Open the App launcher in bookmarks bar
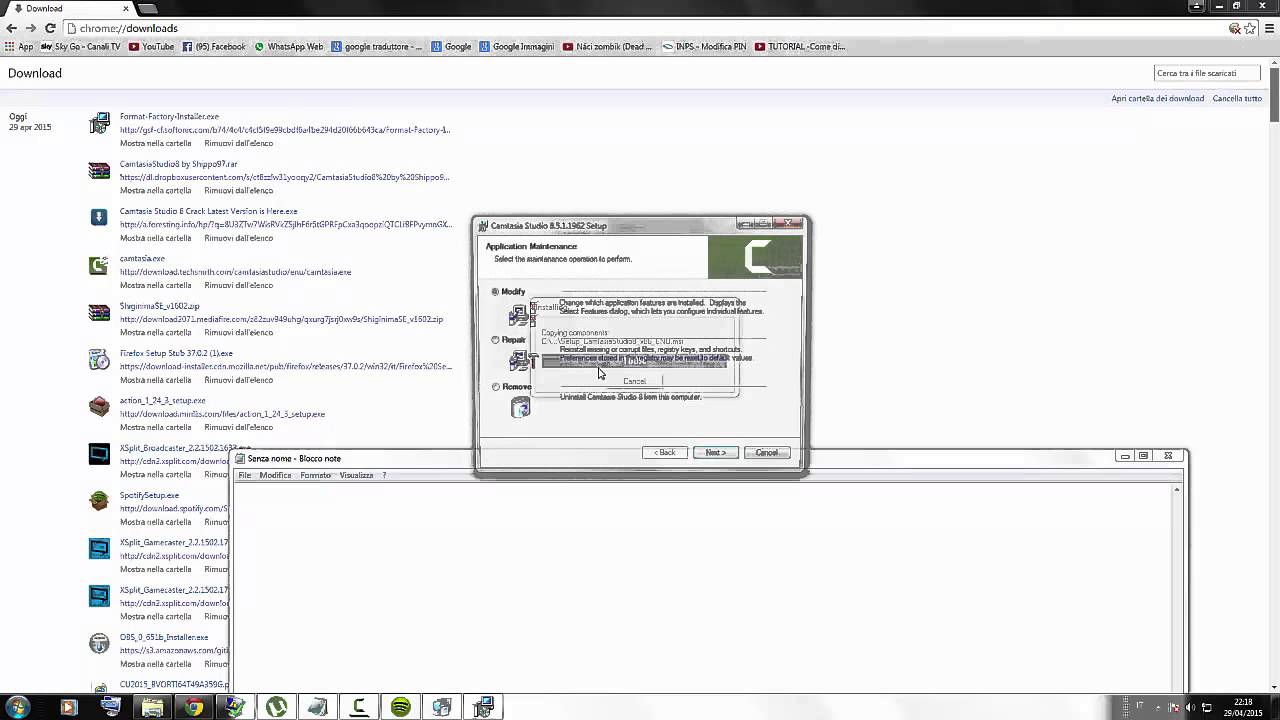Image resolution: width=1280 pixels, height=720 pixels. click(19, 46)
